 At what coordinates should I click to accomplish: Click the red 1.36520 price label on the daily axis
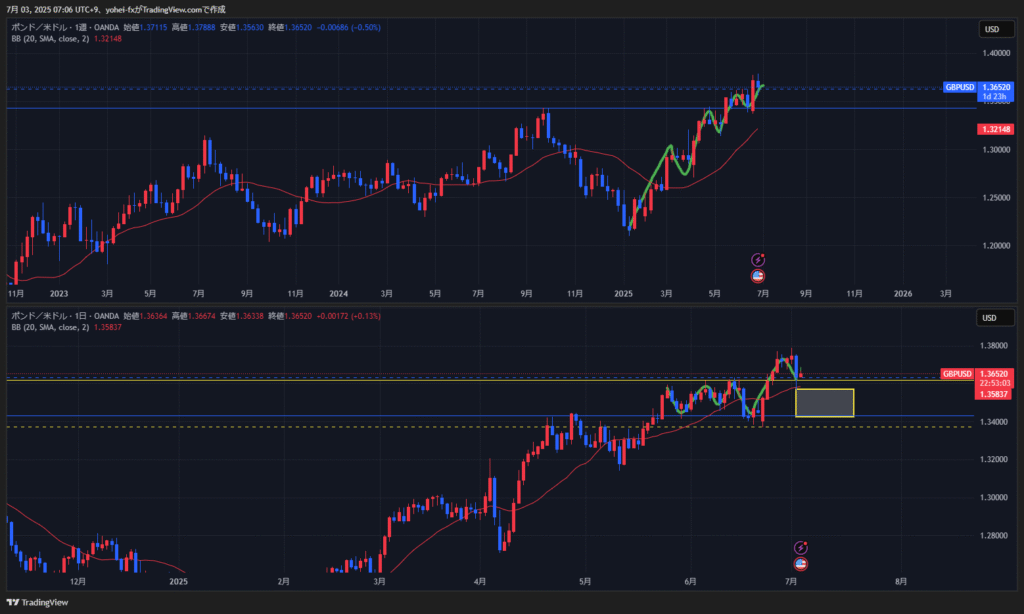pos(994,374)
